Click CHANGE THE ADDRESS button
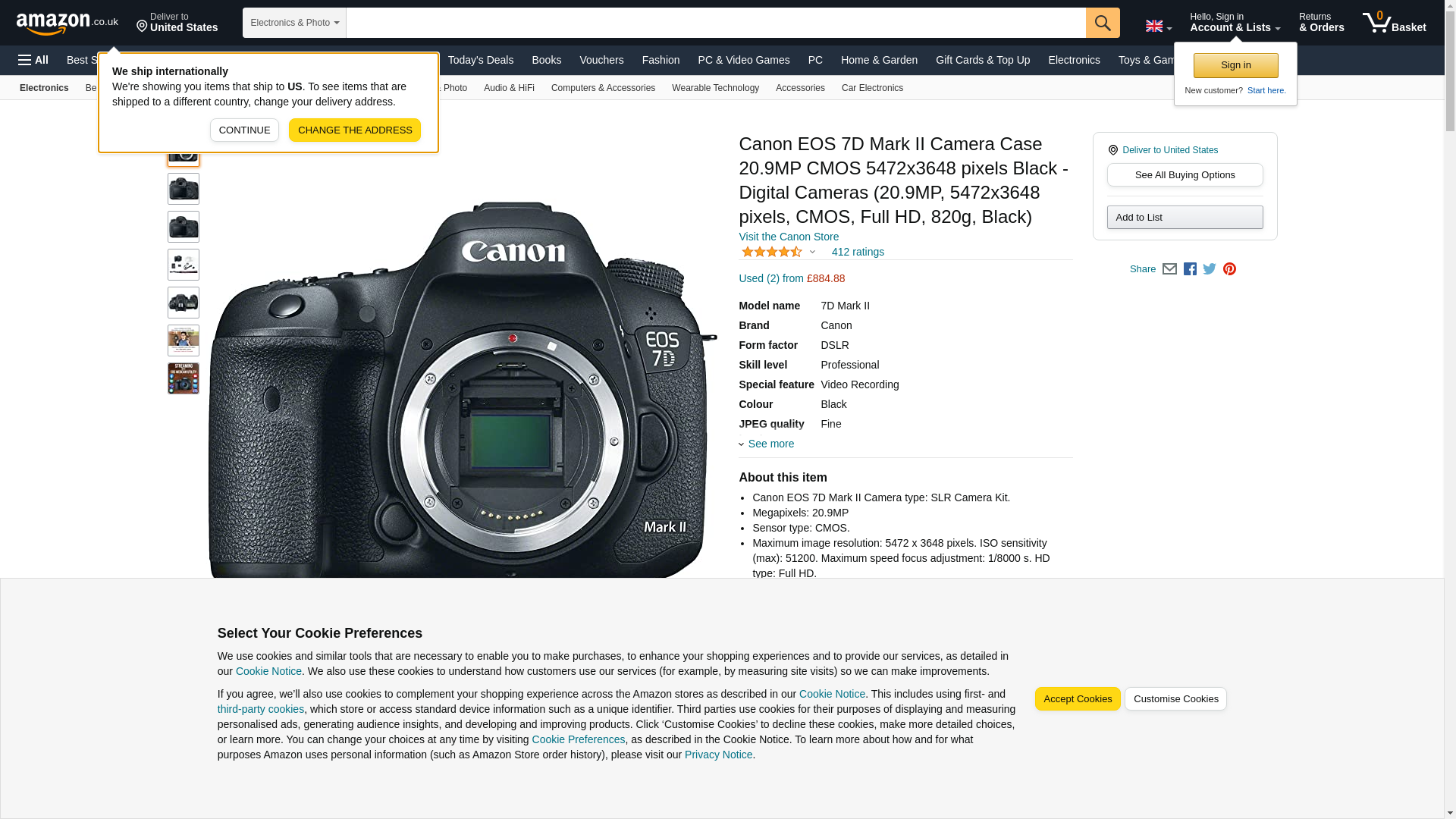 pyautogui.click(x=355, y=130)
